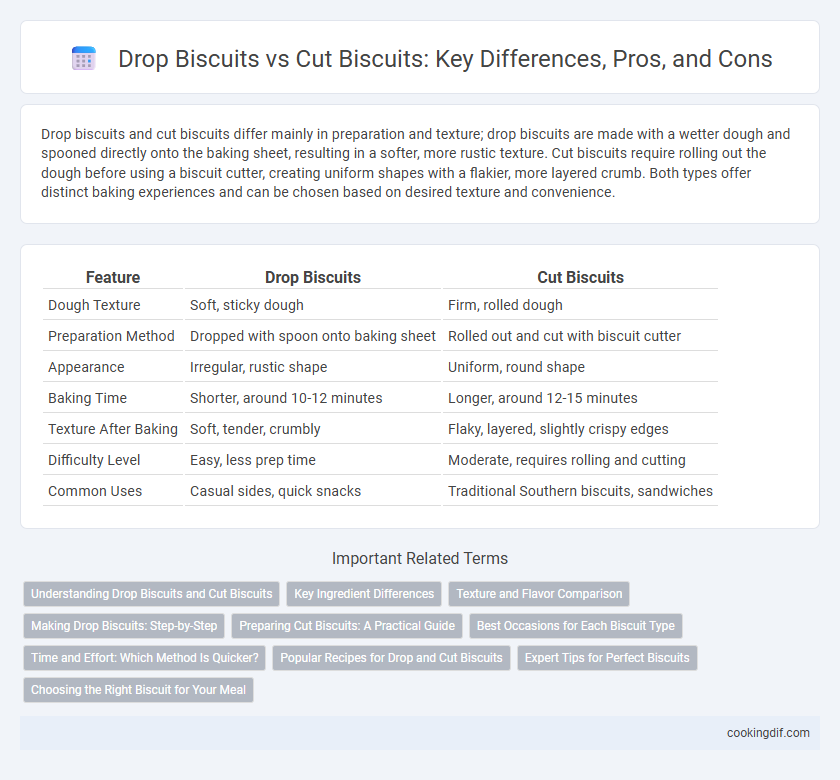Select Best Occasions for Each Biscuit Type

pyautogui.click(x=576, y=626)
